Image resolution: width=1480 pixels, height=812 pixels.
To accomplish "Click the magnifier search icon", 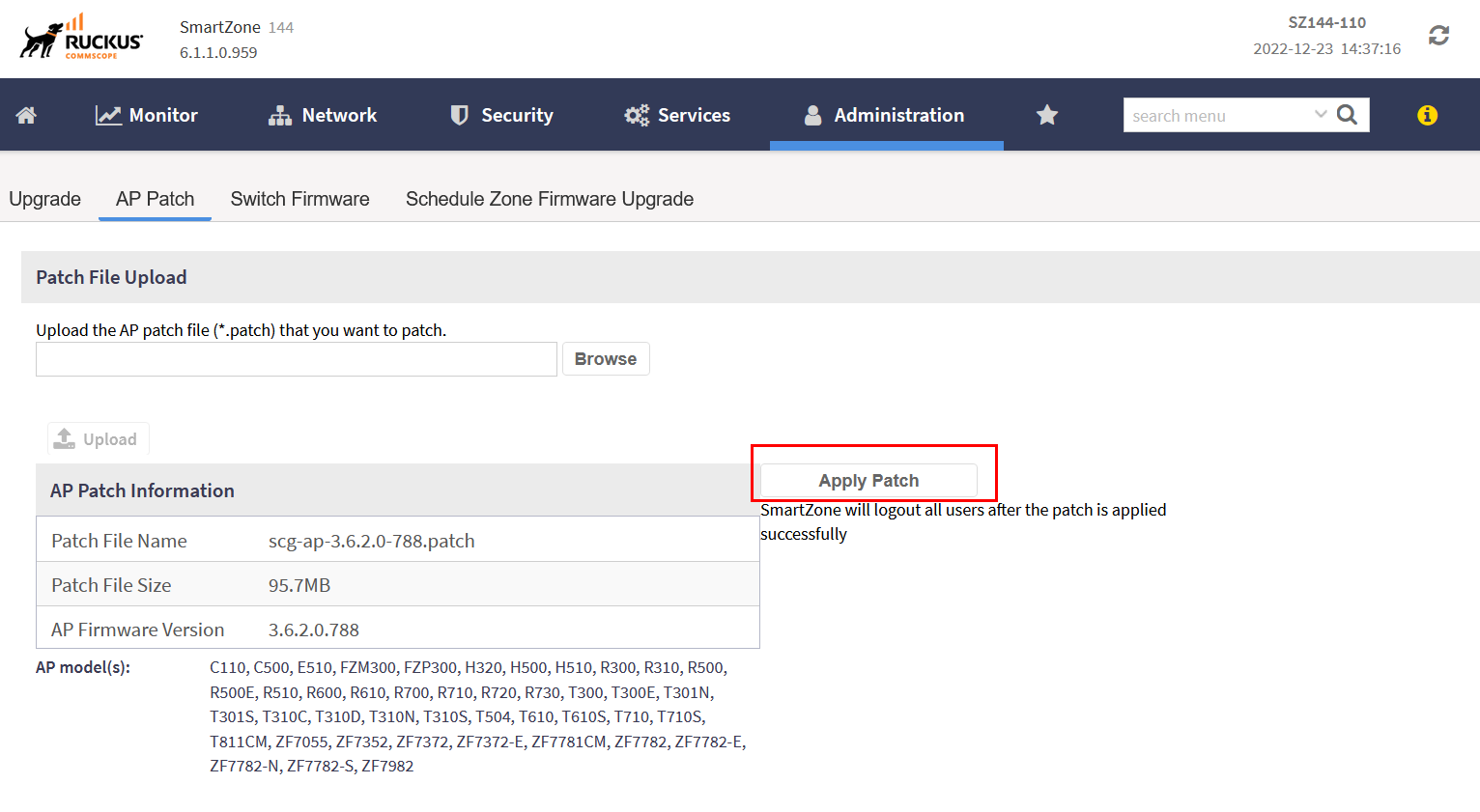I will coord(1348,115).
